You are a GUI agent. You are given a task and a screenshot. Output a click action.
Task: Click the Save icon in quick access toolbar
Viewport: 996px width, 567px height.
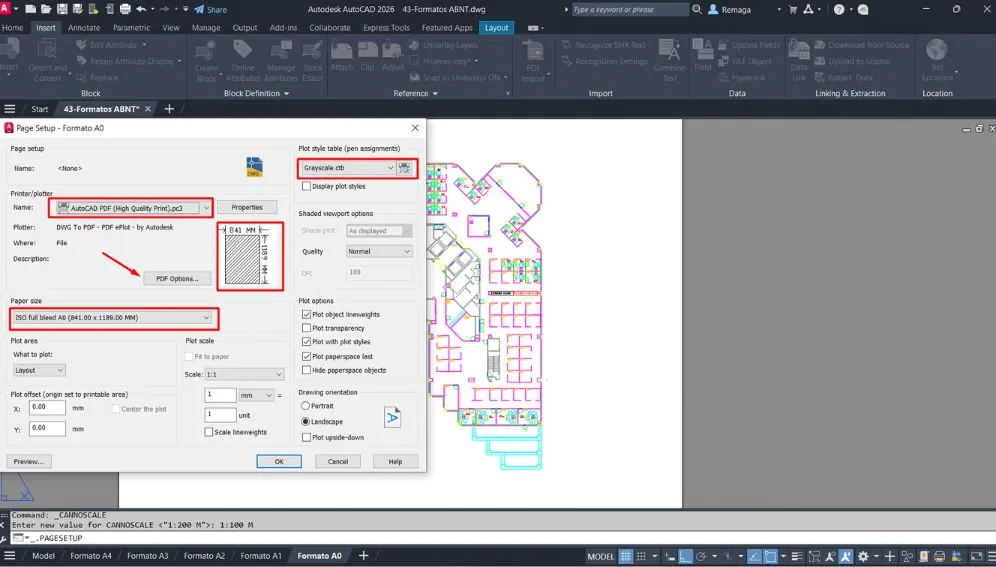point(64,9)
